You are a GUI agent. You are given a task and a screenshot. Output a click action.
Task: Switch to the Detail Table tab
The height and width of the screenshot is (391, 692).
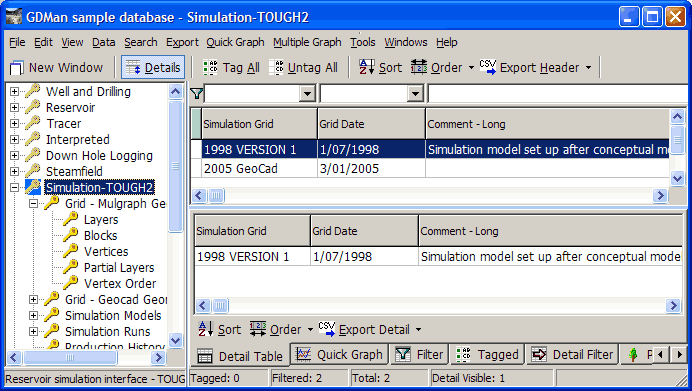(x=241, y=356)
